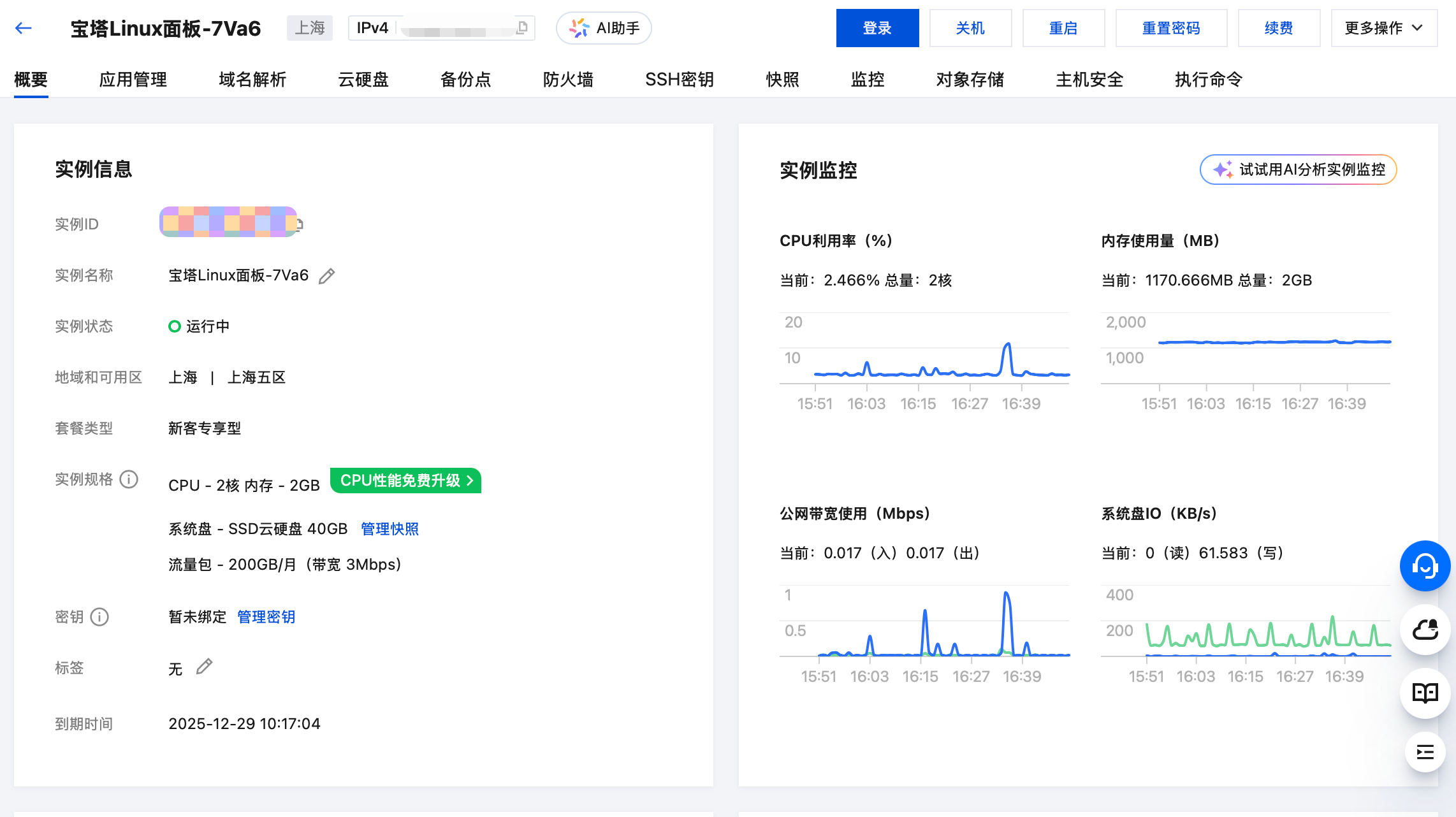Edit the tags pencil icon

click(204, 667)
